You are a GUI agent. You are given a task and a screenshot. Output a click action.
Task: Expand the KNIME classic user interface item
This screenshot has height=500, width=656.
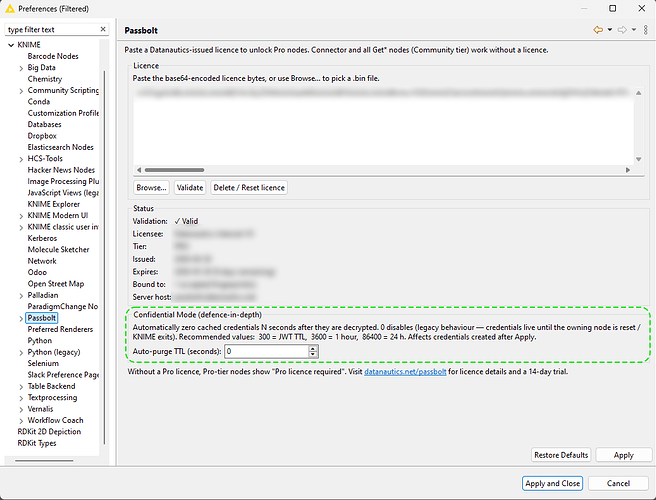point(21,227)
